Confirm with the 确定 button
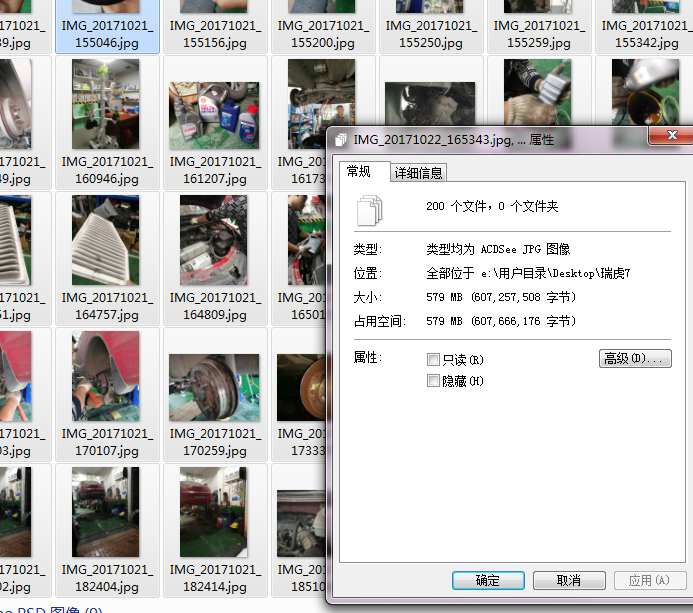 487,580
